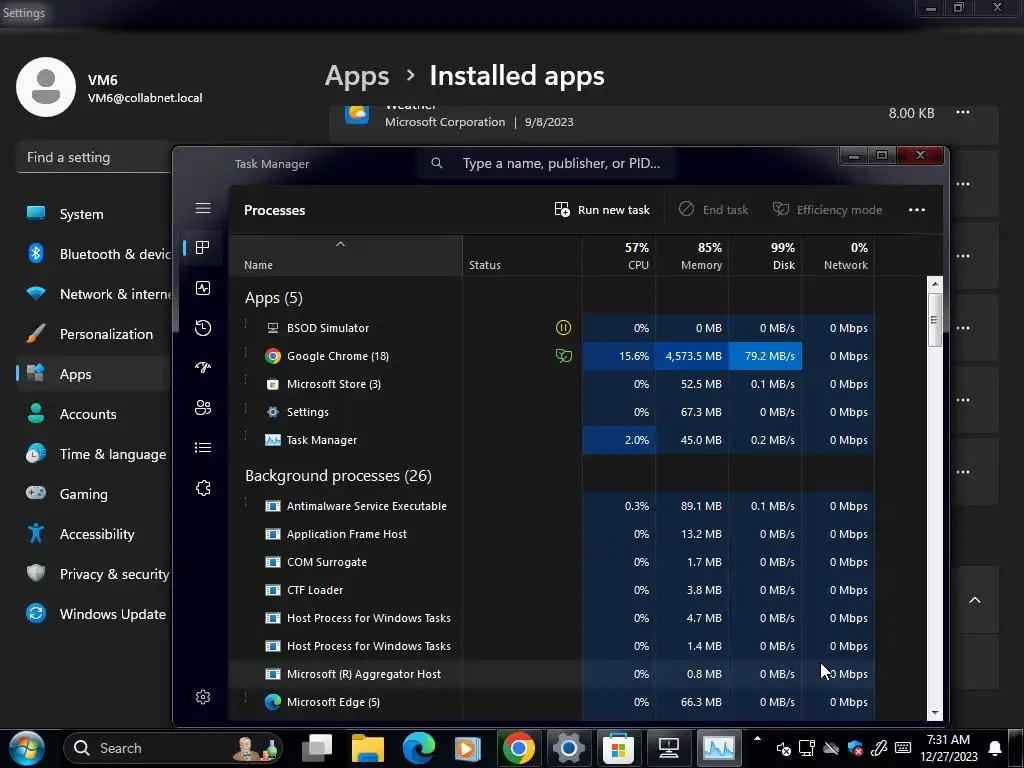Open Time & language in Settings sidebar
1024x768 pixels.
(x=95, y=454)
